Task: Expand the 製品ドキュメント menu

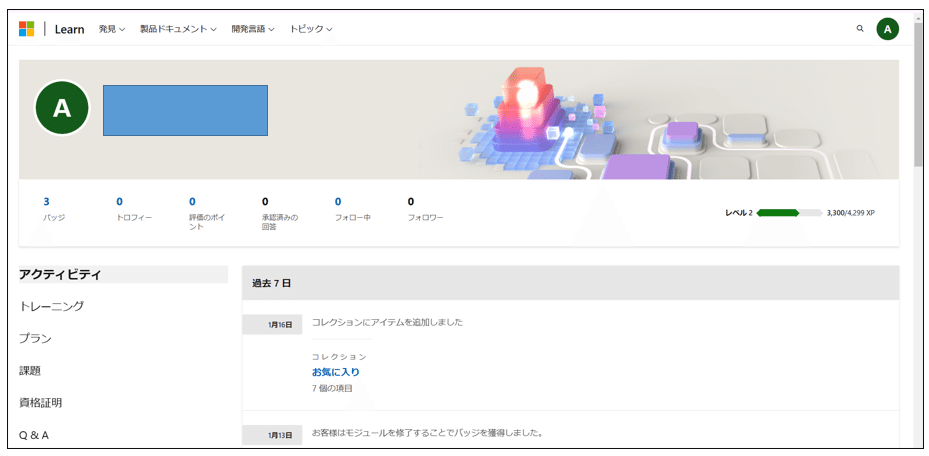Action: [x=178, y=29]
